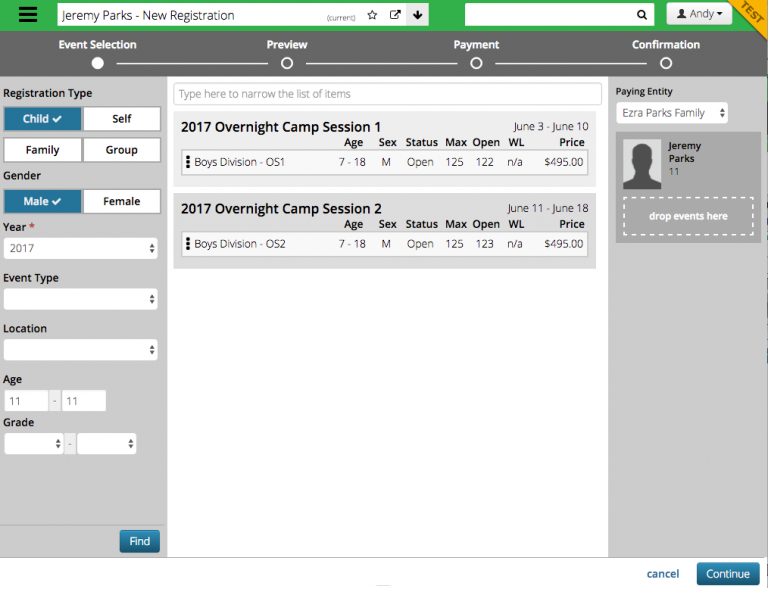This screenshot has height=589, width=768.
Task: Select Self registration type
Action: 121,119
